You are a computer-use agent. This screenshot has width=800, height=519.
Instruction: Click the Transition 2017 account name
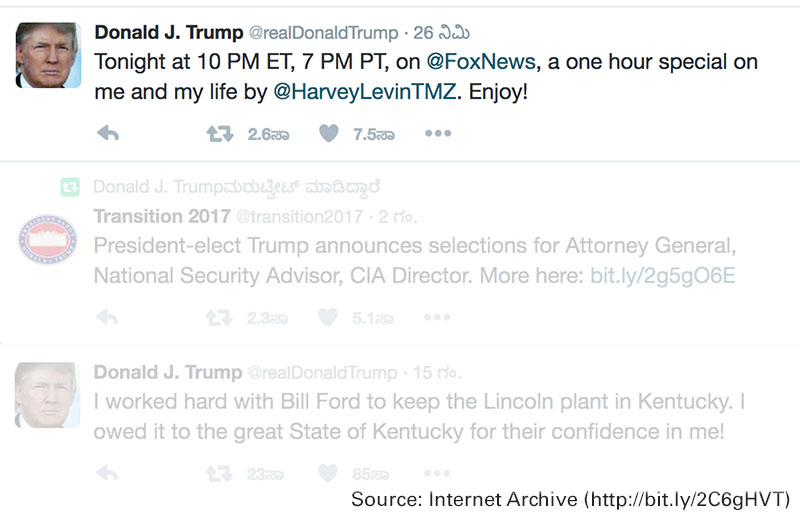pyautogui.click(x=160, y=217)
